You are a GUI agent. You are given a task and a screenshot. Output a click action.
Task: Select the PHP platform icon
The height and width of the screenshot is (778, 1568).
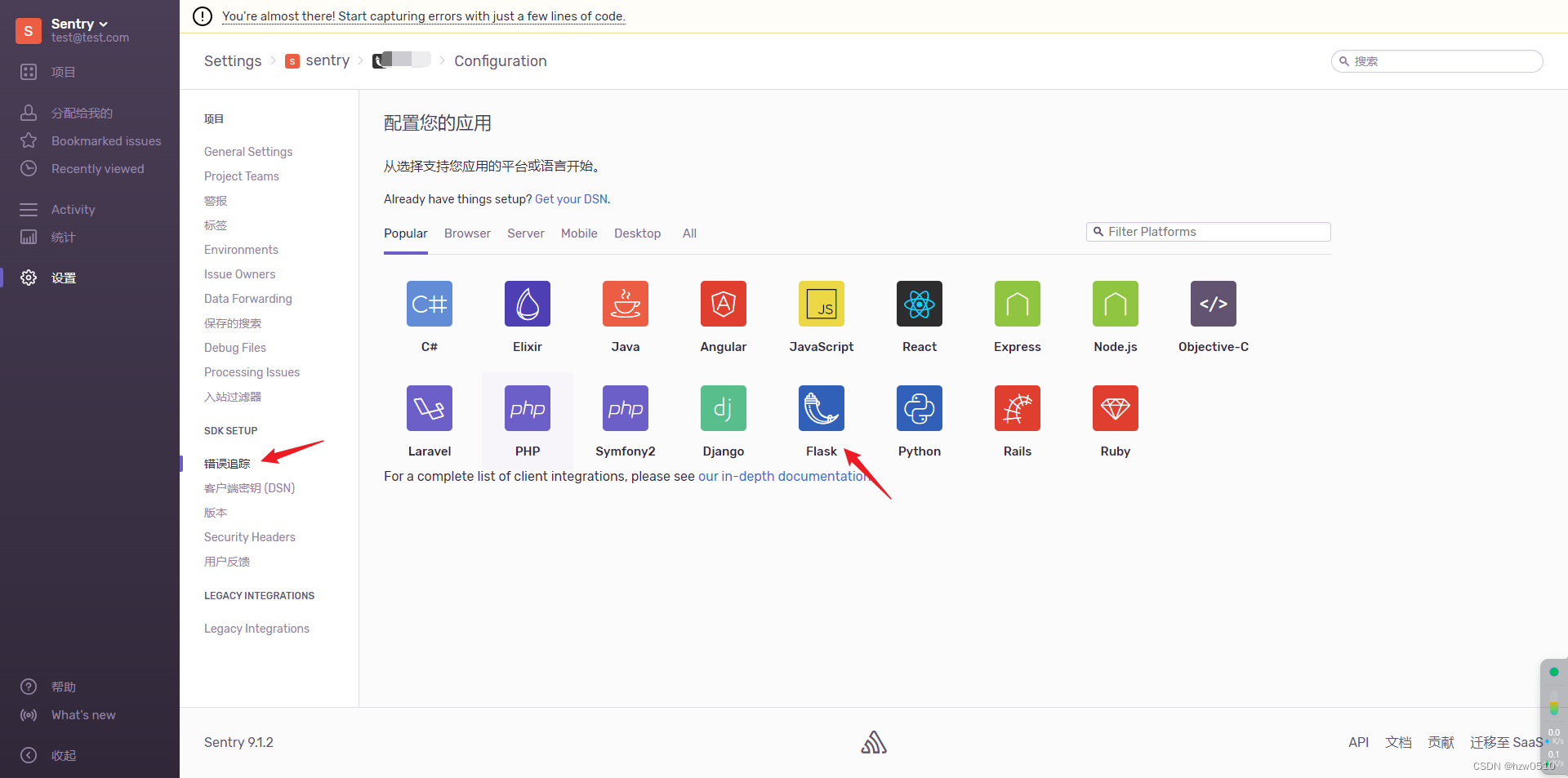pos(528,408)
